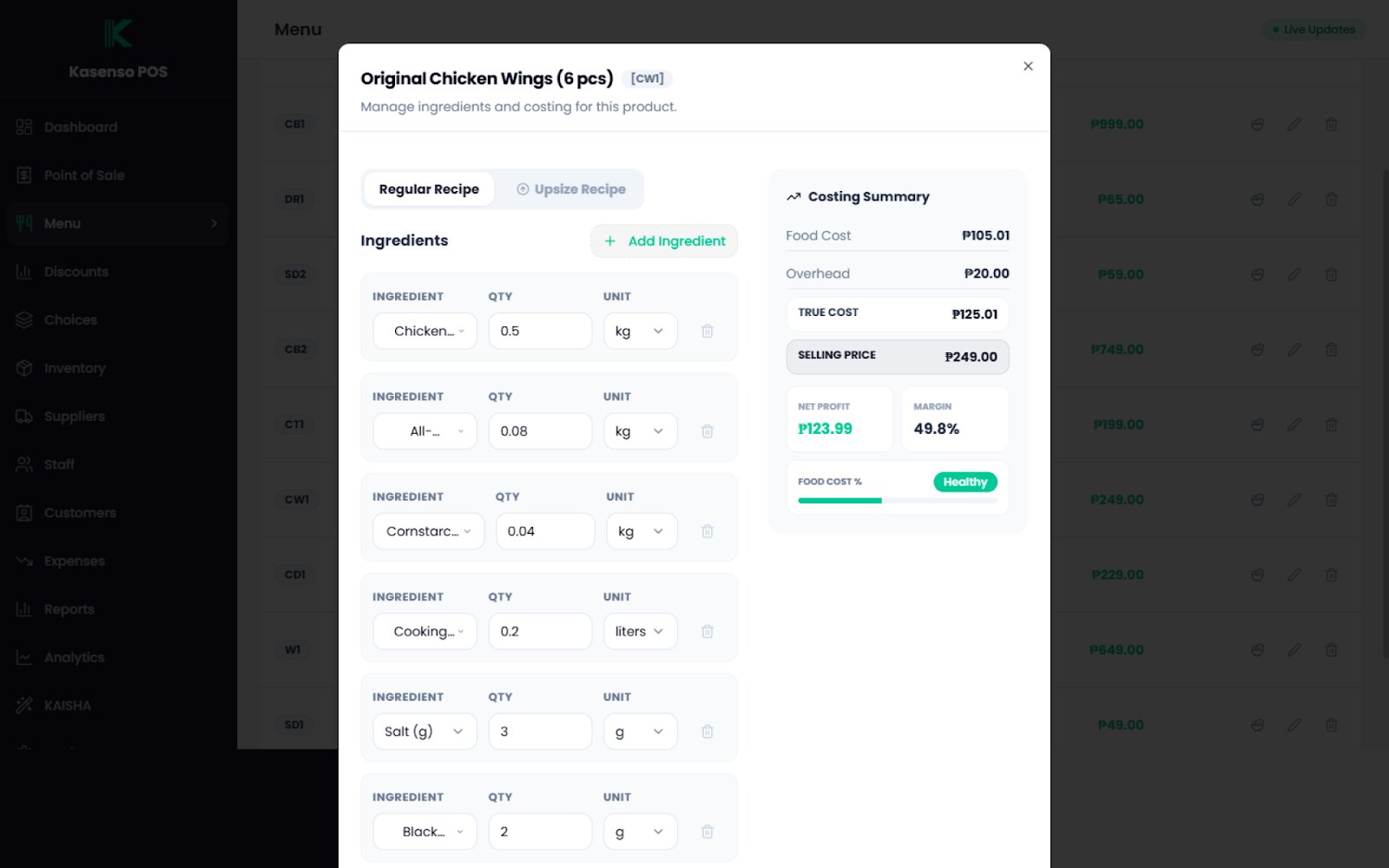This screenshot has width=1389, height=868.
Task: Open unit dropdown for the Chicken row
Action: tap(641, 331)
